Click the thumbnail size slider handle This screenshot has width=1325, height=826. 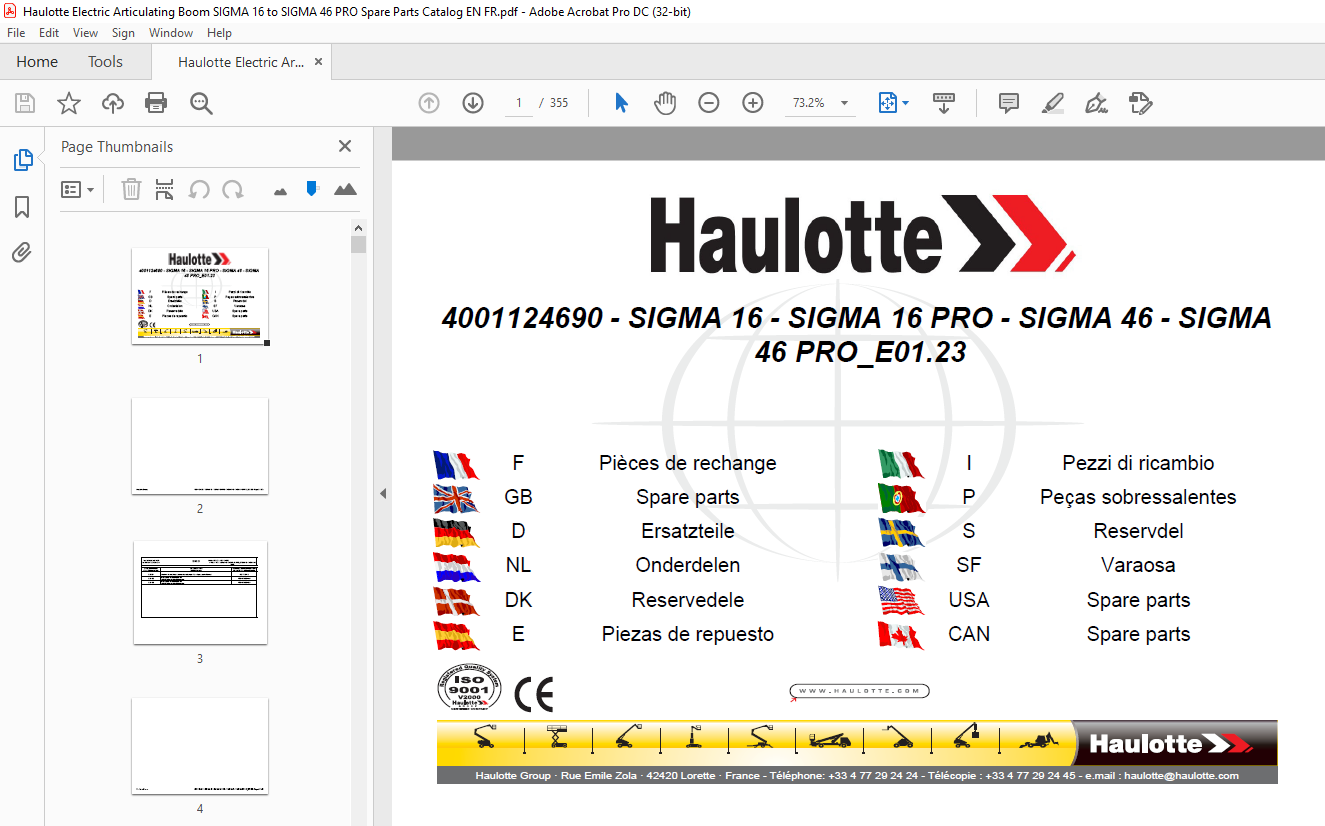click(x=312, y=189)
